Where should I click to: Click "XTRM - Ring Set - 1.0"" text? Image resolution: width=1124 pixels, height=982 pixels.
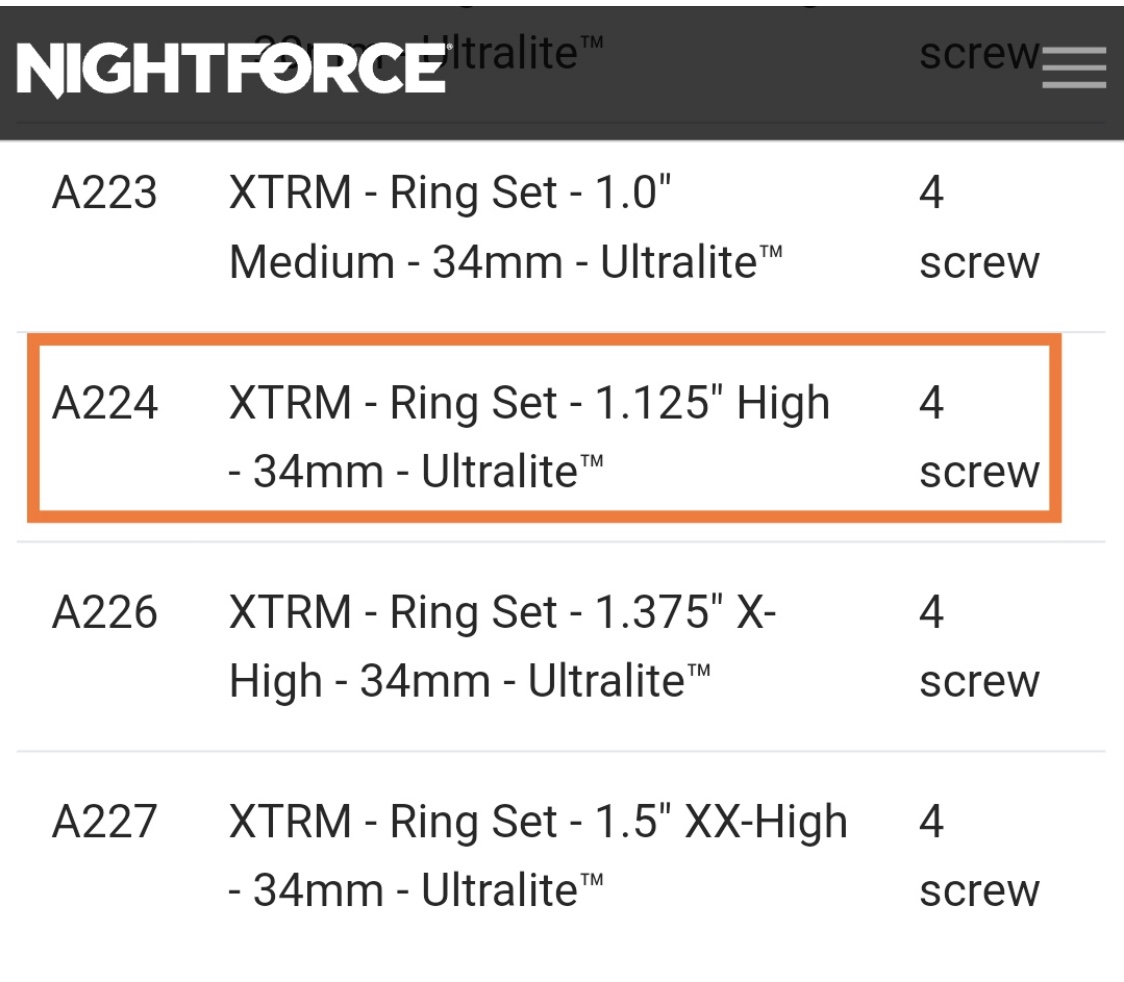(449, 192)
